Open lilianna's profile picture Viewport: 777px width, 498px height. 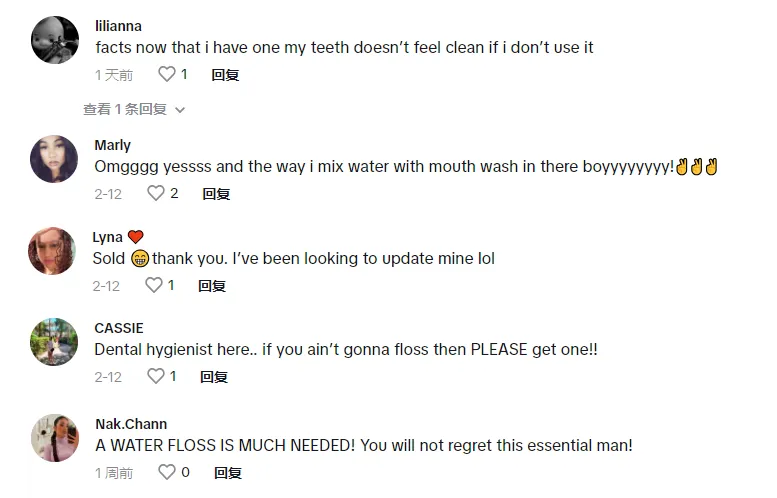click(55, 40)
